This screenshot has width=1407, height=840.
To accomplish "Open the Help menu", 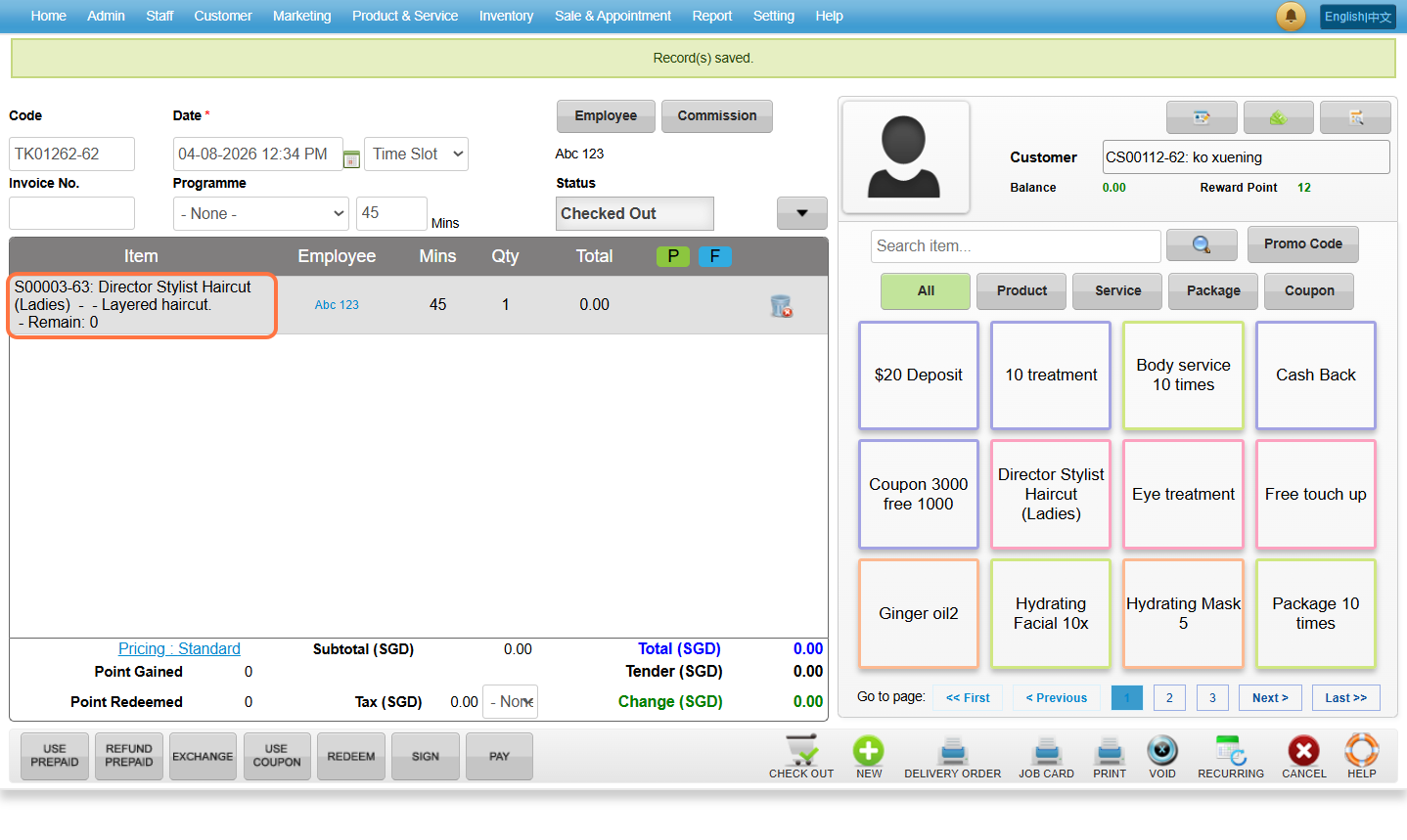I will [x=829, y=16].
